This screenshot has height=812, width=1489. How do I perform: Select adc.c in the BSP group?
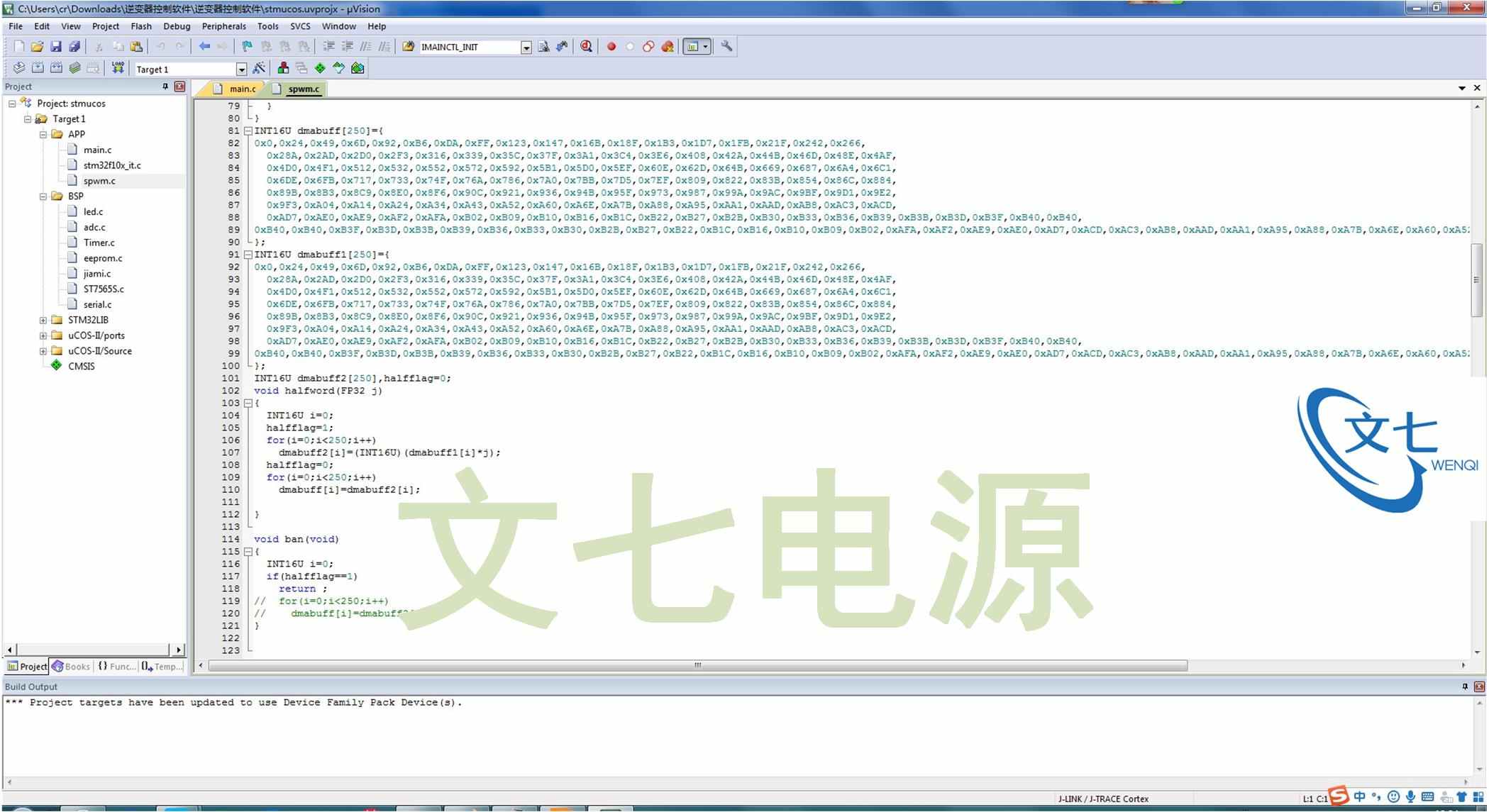point(94,228)
